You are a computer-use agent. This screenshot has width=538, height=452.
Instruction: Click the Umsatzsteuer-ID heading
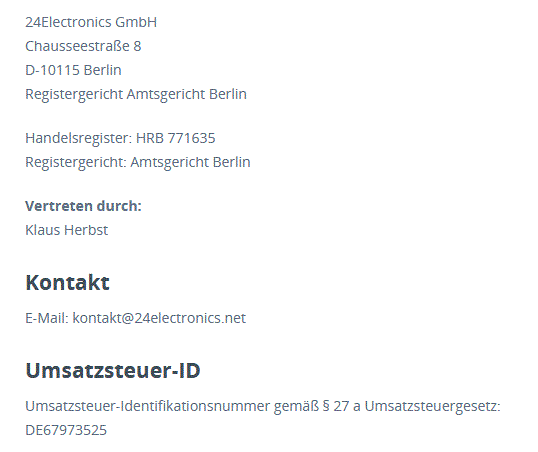[x=113, y=370]
